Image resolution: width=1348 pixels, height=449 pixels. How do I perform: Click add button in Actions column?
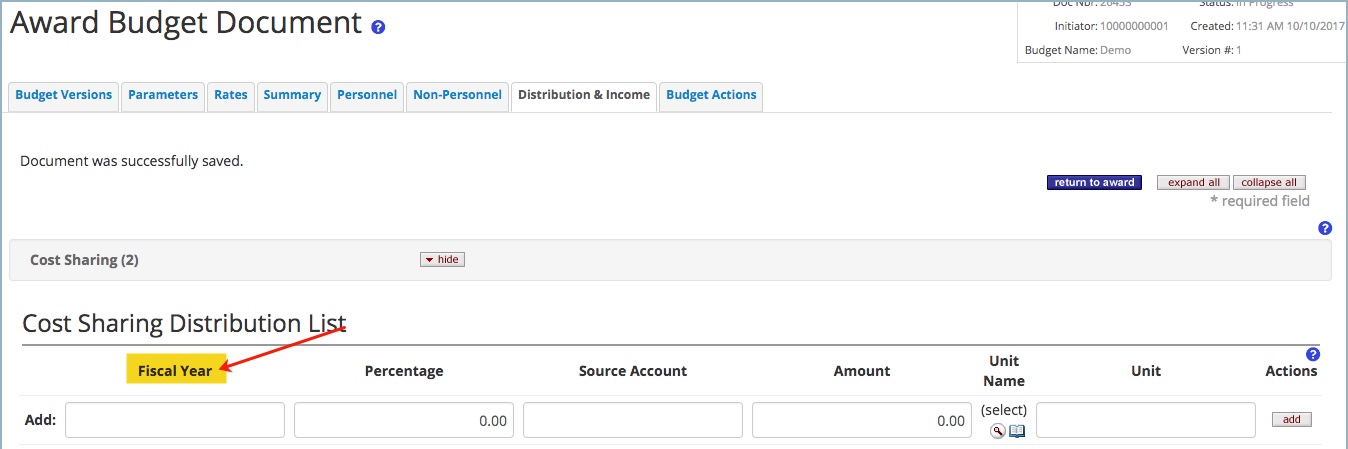[1291, 420]
